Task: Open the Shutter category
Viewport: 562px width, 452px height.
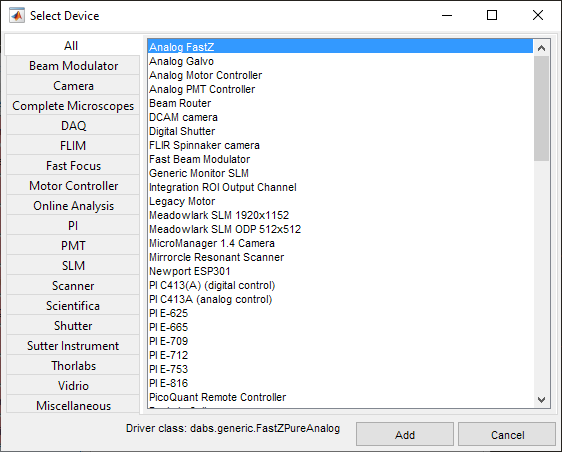Action: pos(73,325)
